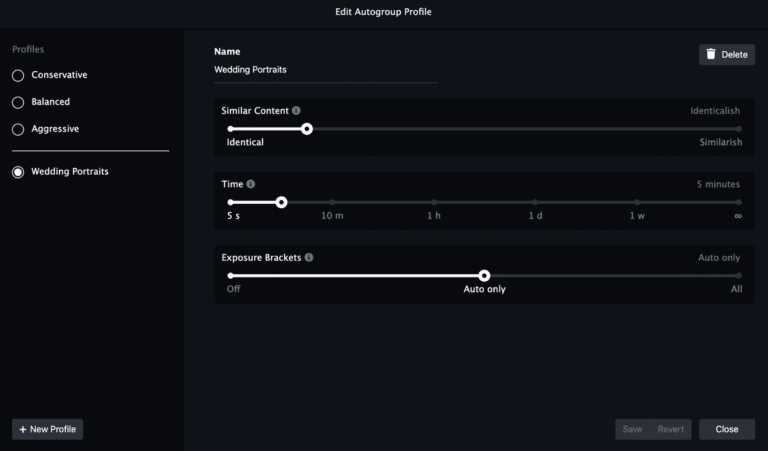Set Time slider to 1 h mark
The height and width of the screenshot is (451, 768).
(434, 202)
